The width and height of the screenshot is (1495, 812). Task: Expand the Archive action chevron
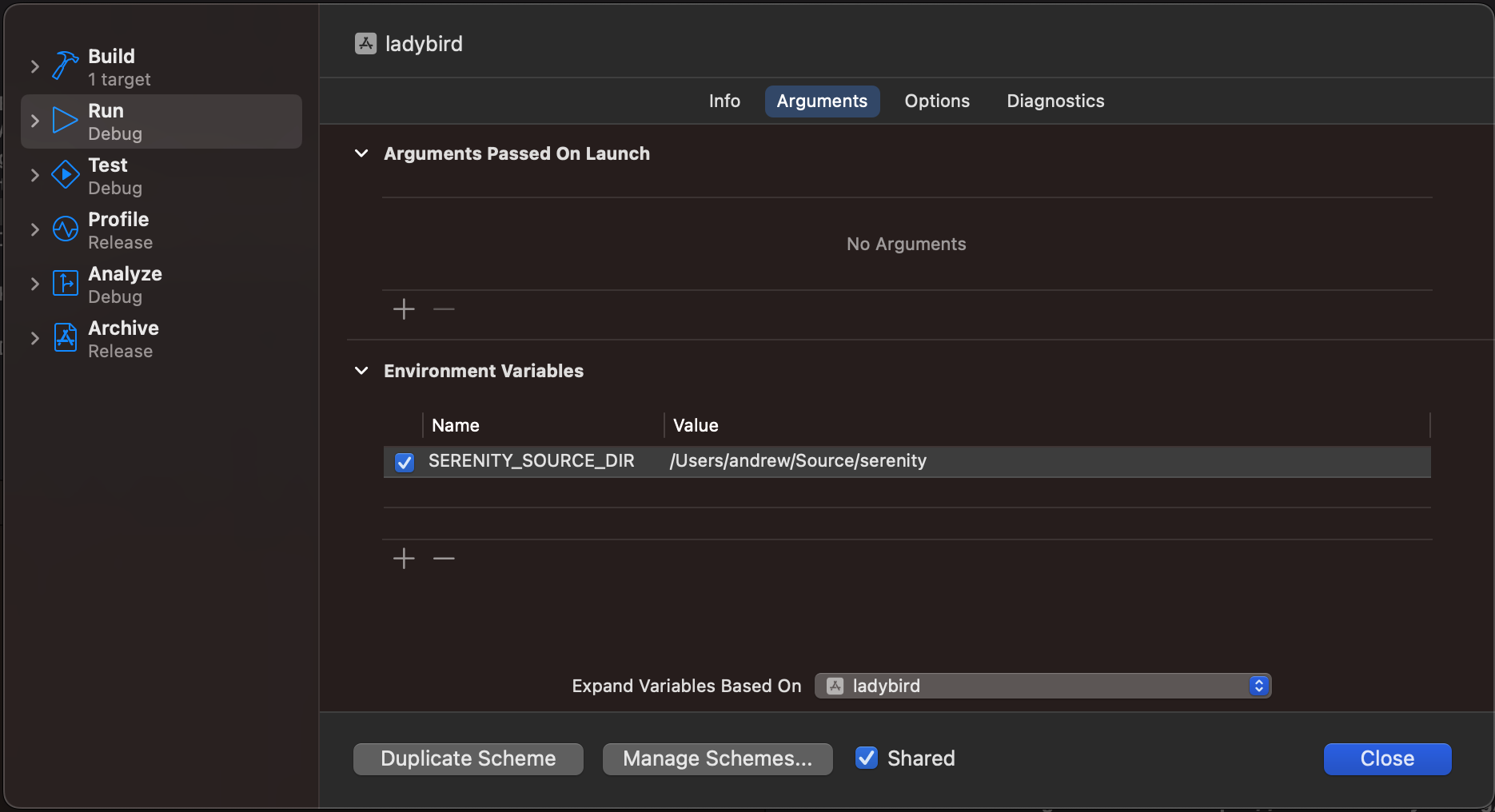[34, 338]
